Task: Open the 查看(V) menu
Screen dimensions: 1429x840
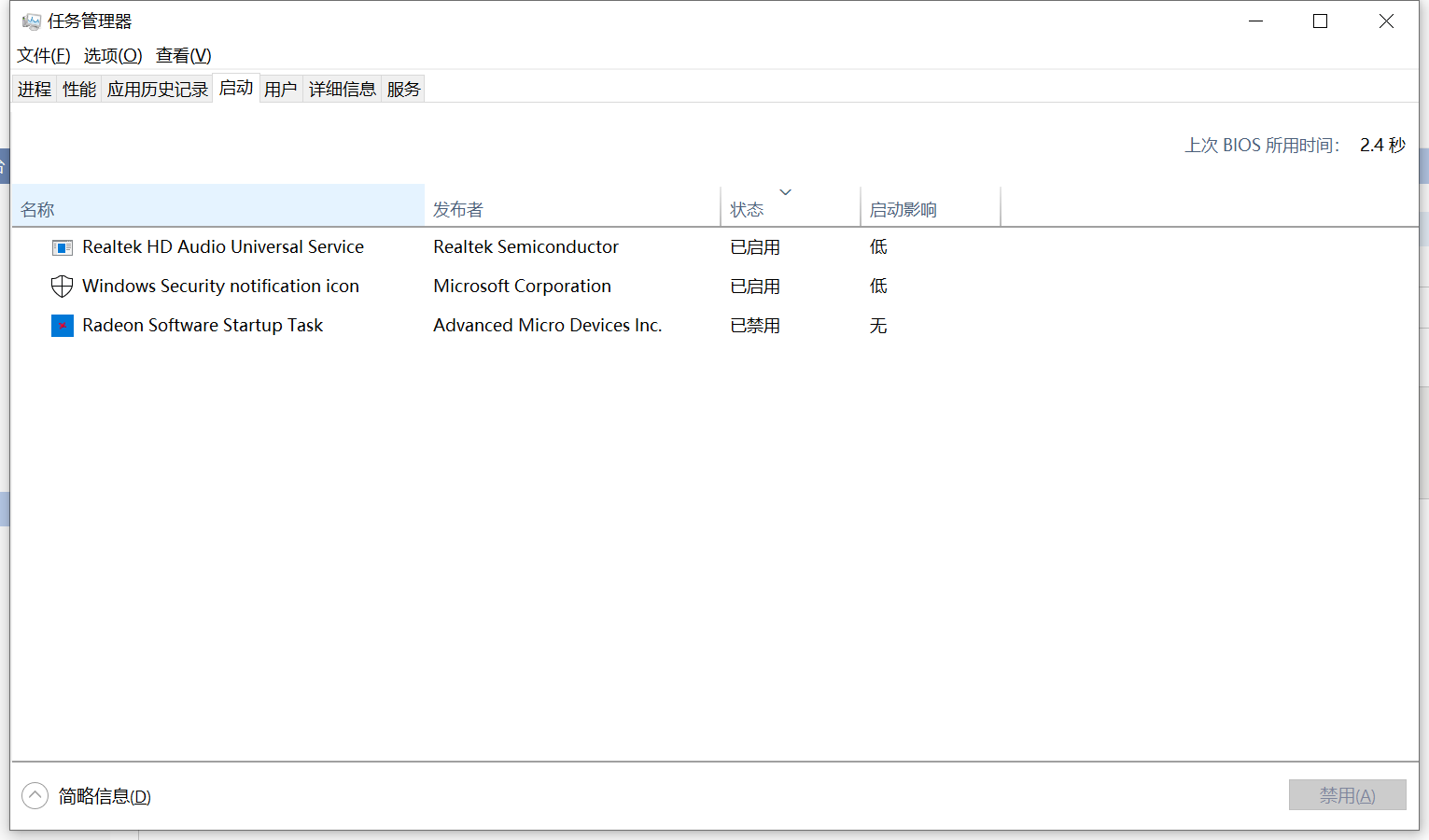Action: pyautogui.click(x=183, y=56)
